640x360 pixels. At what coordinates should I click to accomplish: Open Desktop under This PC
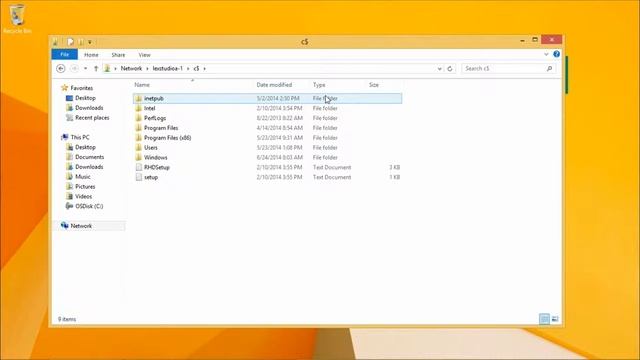coord(85,147)
